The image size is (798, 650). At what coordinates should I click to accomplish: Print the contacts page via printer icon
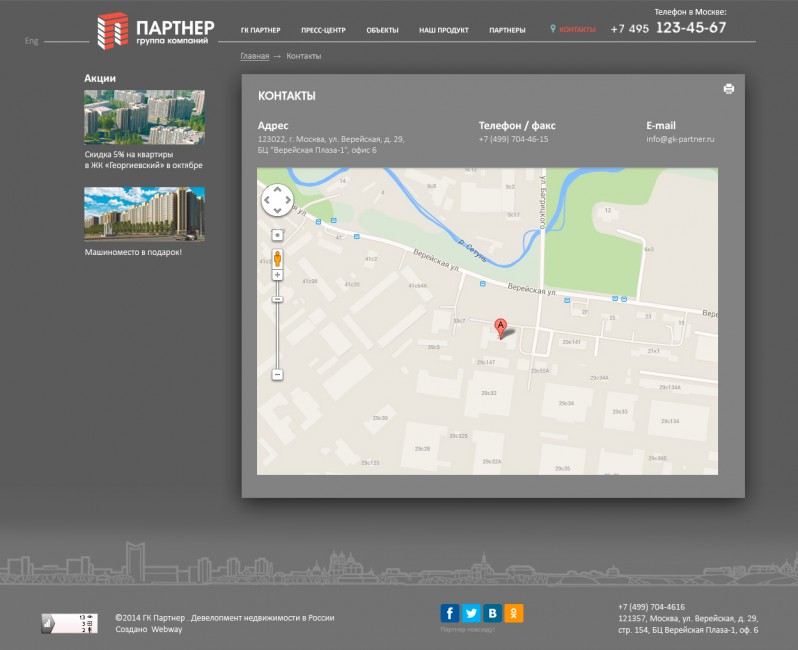click(x=729, y=89)
